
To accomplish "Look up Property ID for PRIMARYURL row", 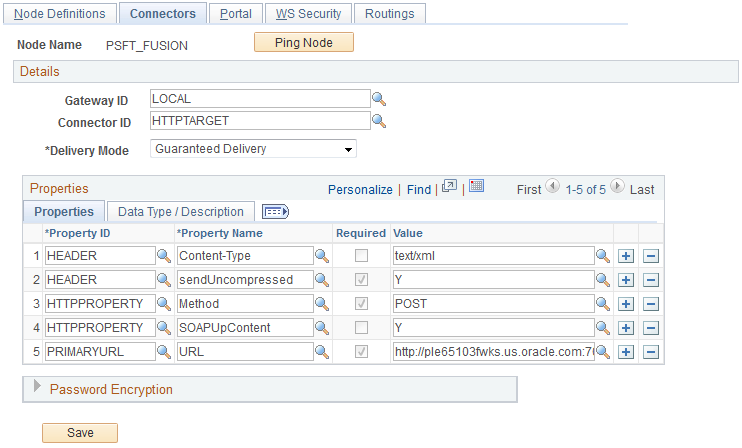I will click(x=164, y=352).
